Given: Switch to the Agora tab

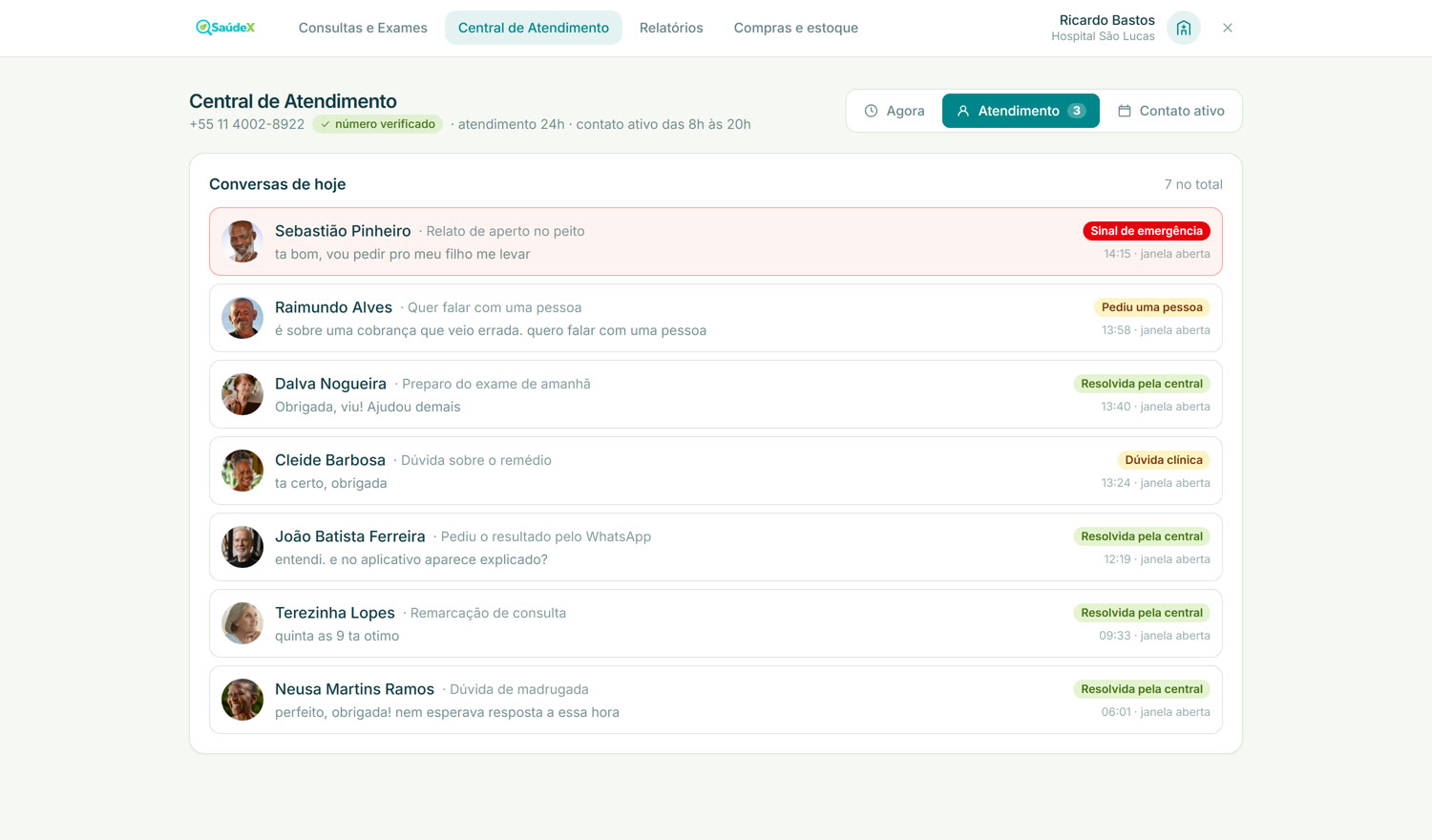Looking at the screenshot, I should [895, 111].
